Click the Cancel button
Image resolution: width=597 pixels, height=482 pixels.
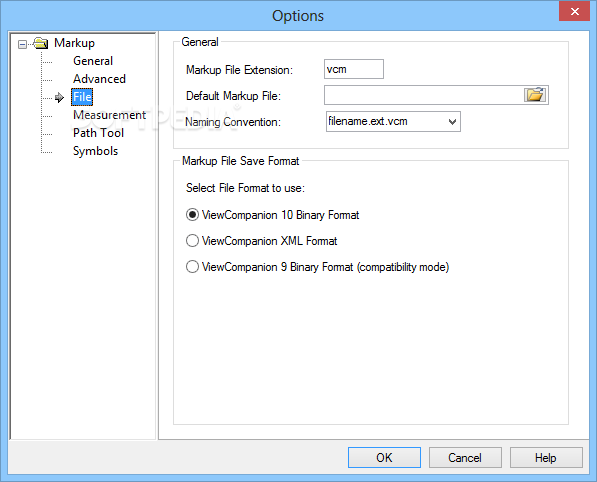tap(465, 457)
